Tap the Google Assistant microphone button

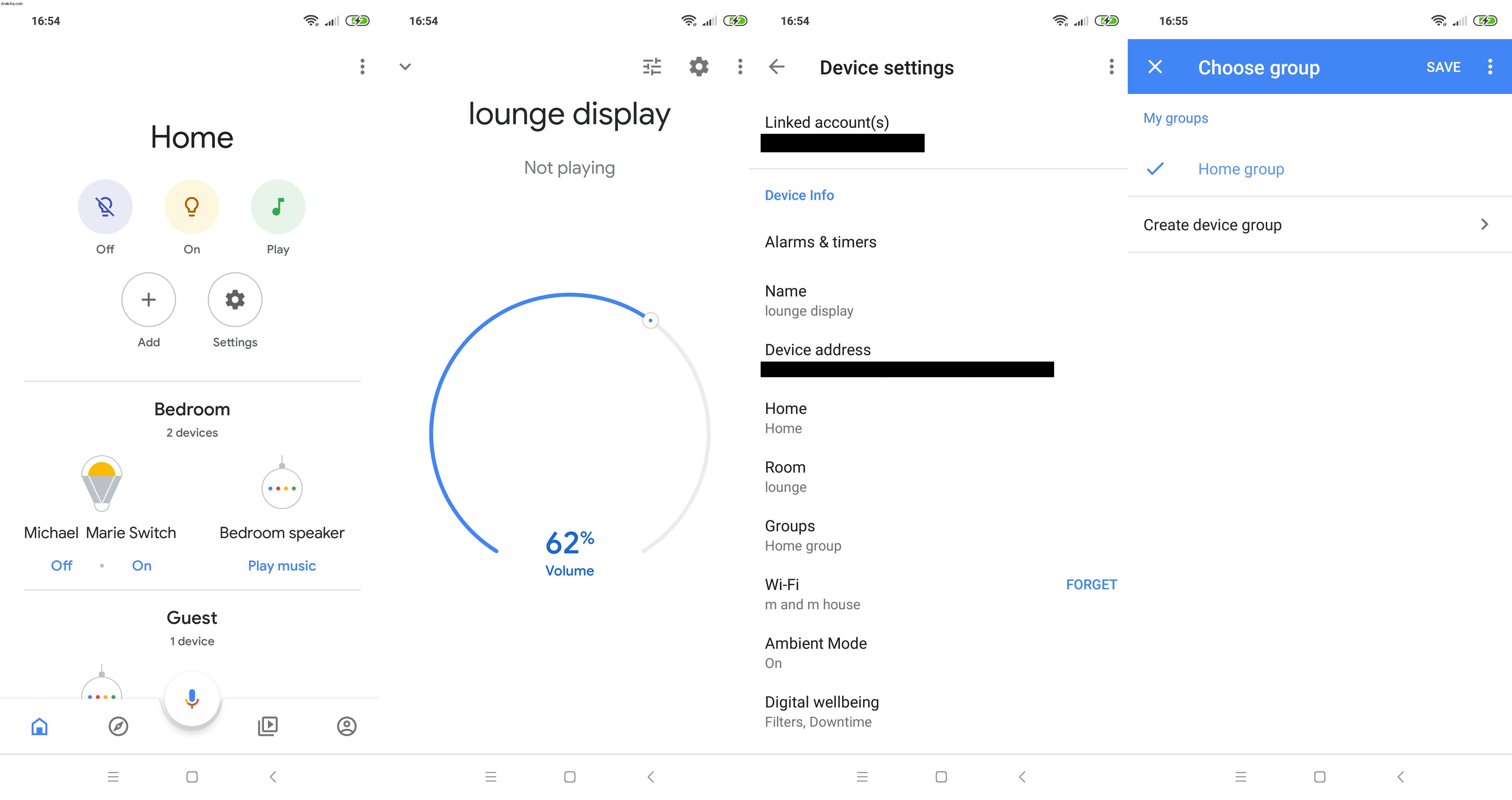pos(192,699)
